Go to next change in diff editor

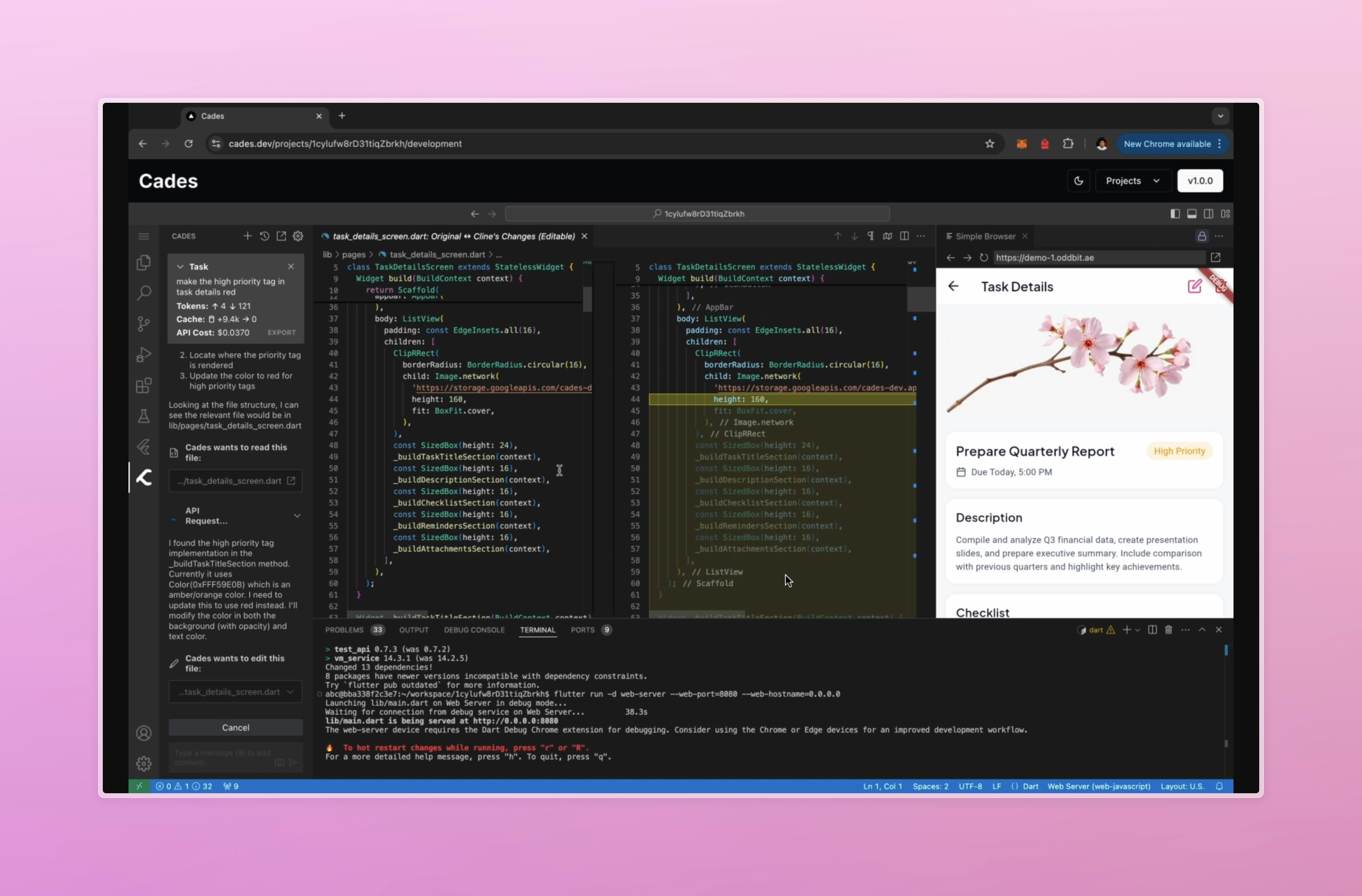coord(854,236)
